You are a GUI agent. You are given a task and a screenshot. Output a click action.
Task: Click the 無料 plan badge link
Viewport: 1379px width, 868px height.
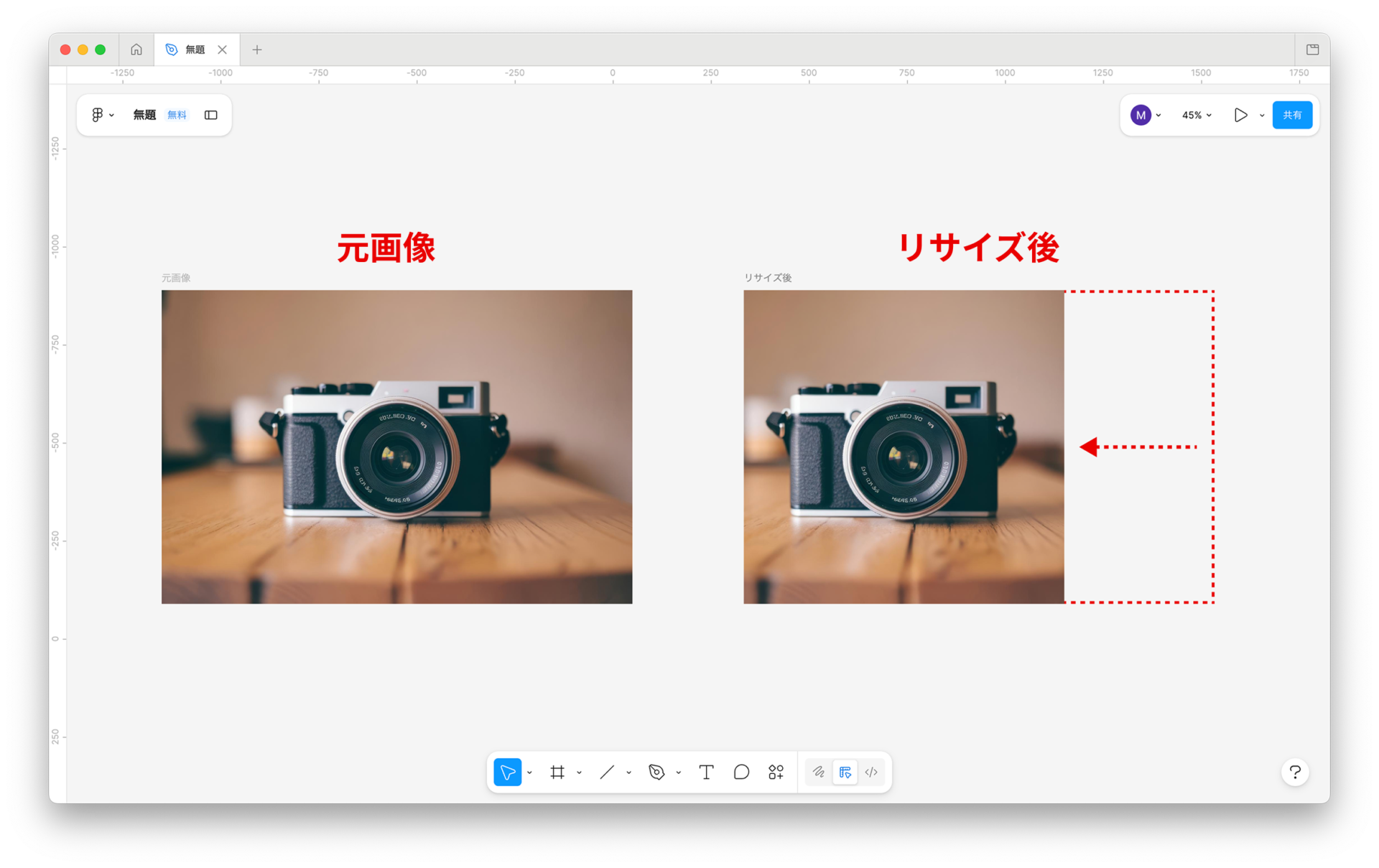coord(177,115)
